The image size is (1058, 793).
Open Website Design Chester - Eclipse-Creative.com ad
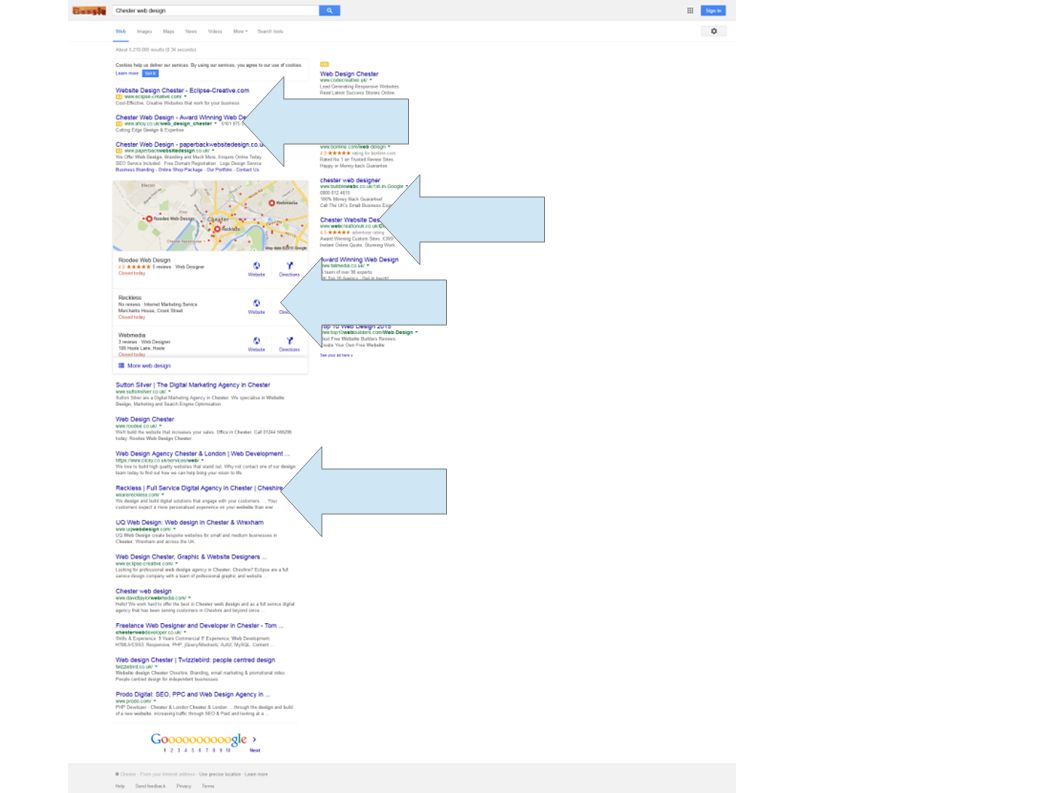(182, 90)
